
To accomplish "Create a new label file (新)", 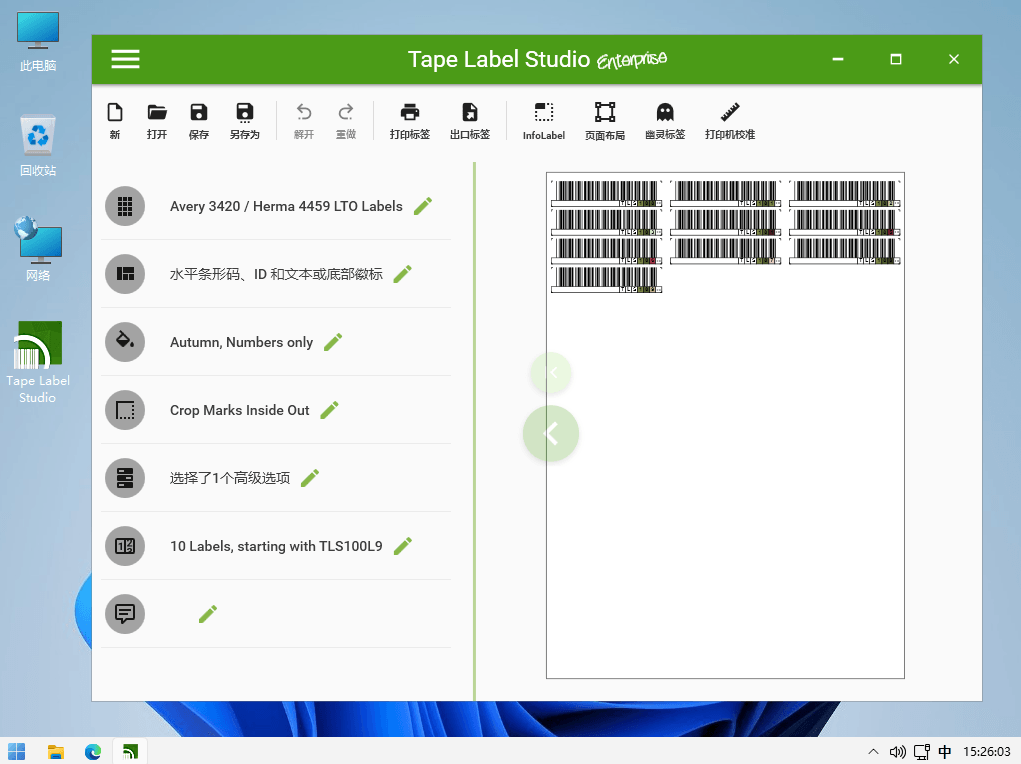I will (115, 120).
